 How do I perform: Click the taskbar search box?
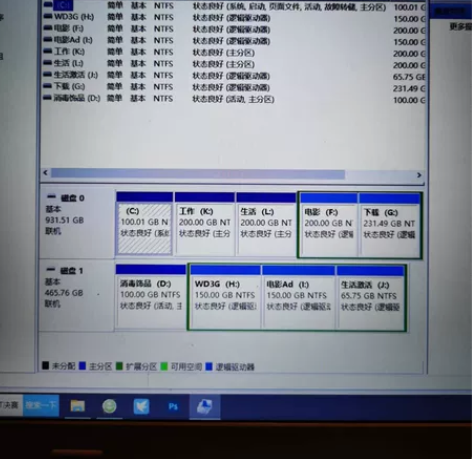[11, 405]
